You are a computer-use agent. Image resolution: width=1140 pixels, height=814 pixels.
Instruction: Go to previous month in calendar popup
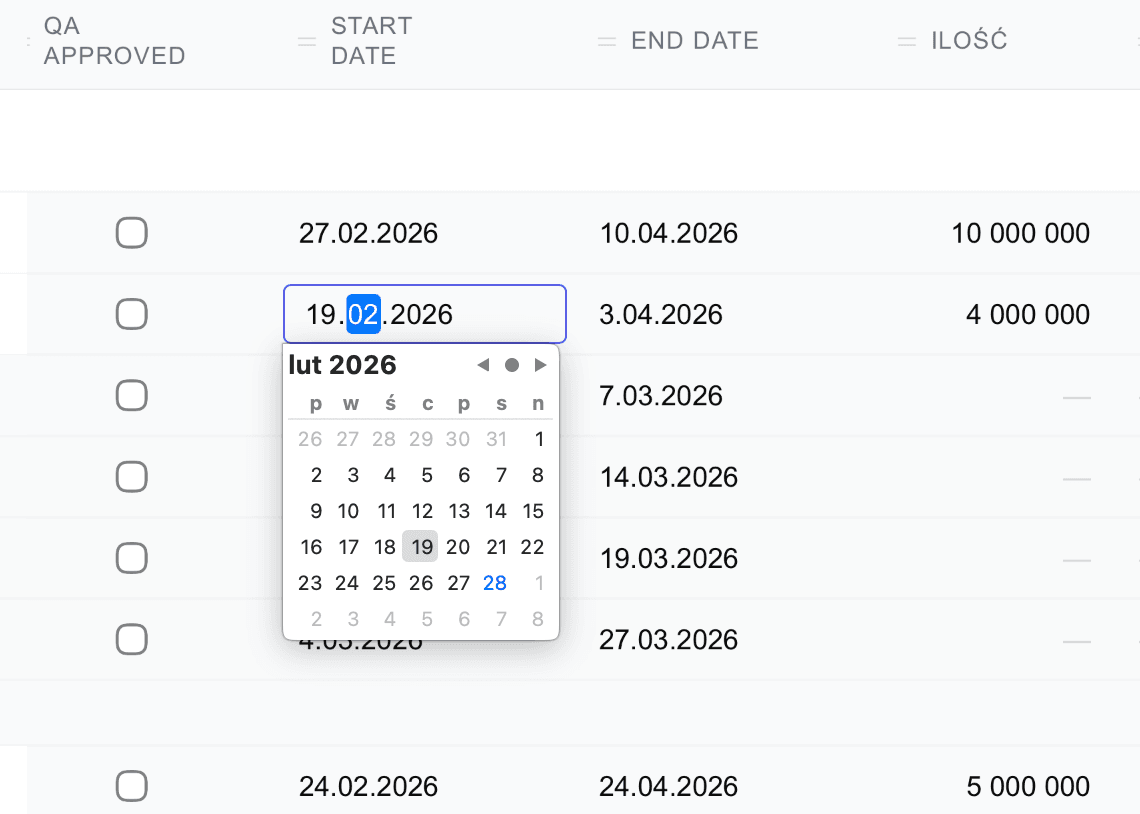[484, 365]
